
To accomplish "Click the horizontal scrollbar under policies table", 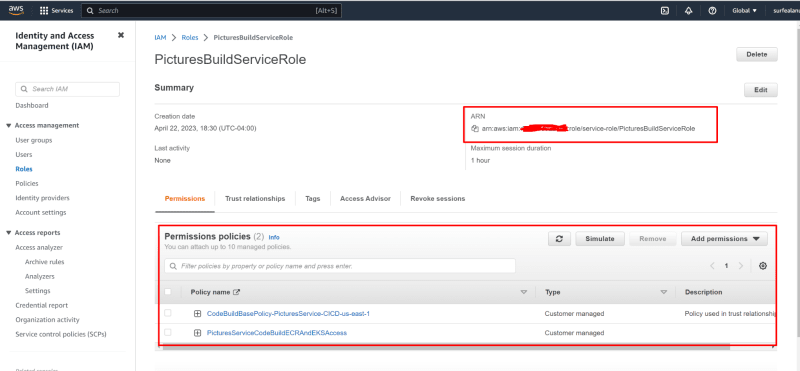I will 446,347.
